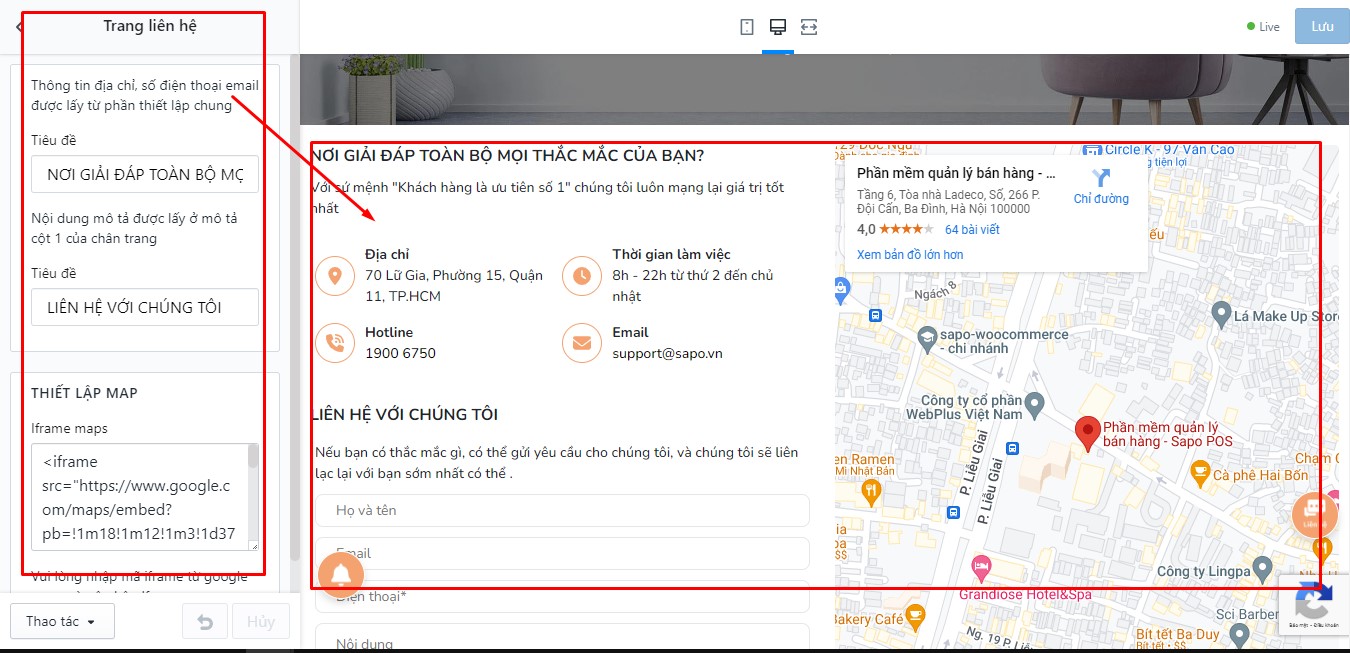Click the Hotline phone icon
This screenshot has height=653, width=1350.
(335, 343)
